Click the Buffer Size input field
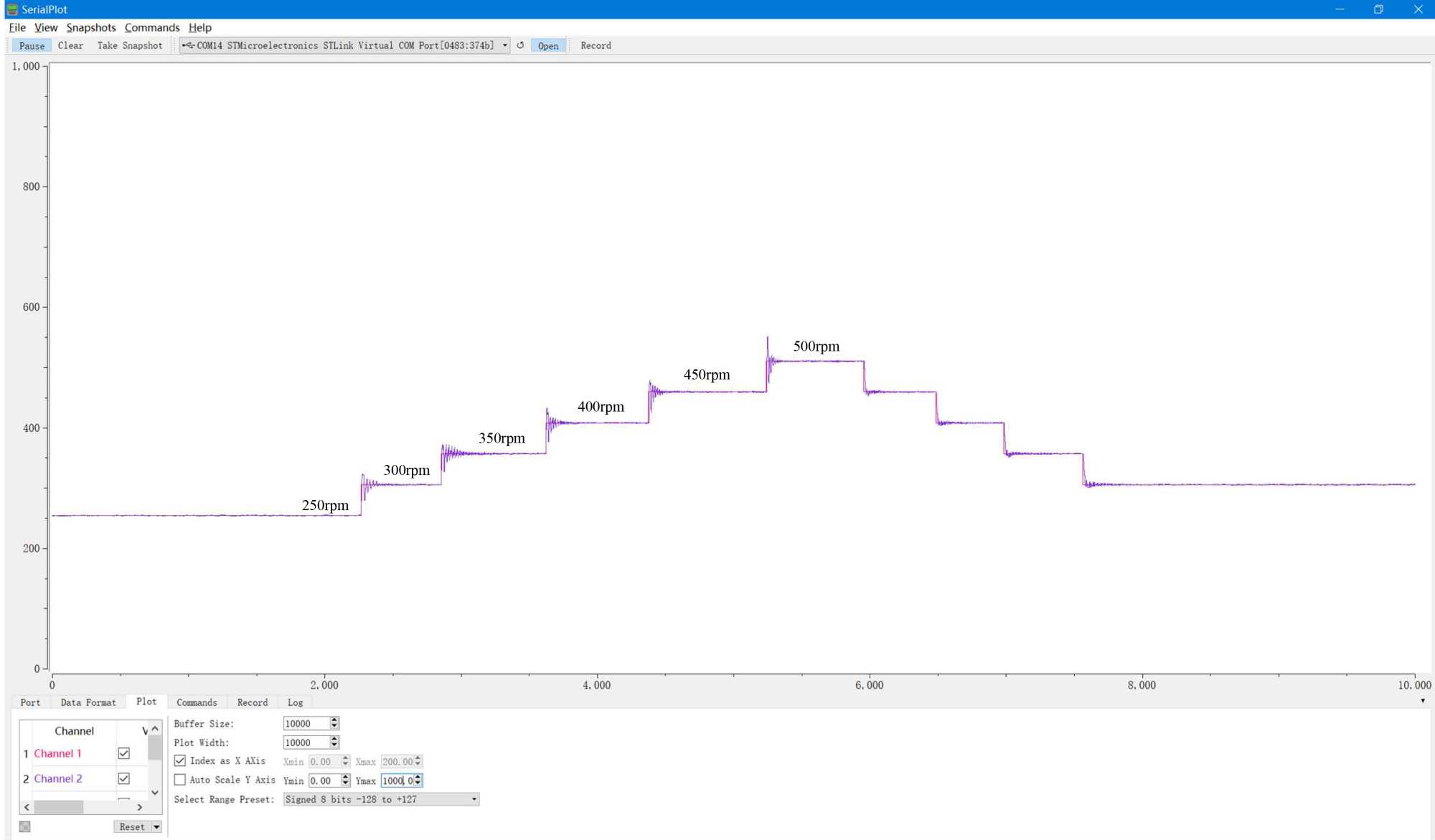The height and width of the screenshot is (840, 1435). (306, 723)
